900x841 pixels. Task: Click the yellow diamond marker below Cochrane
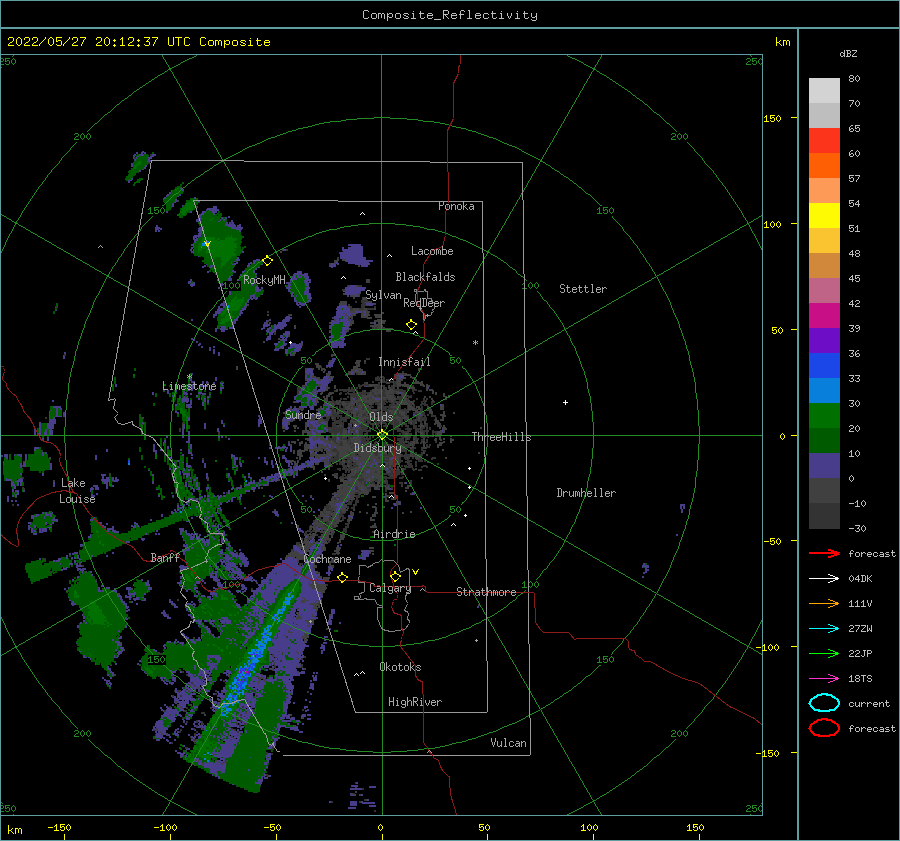click(342, 577)
